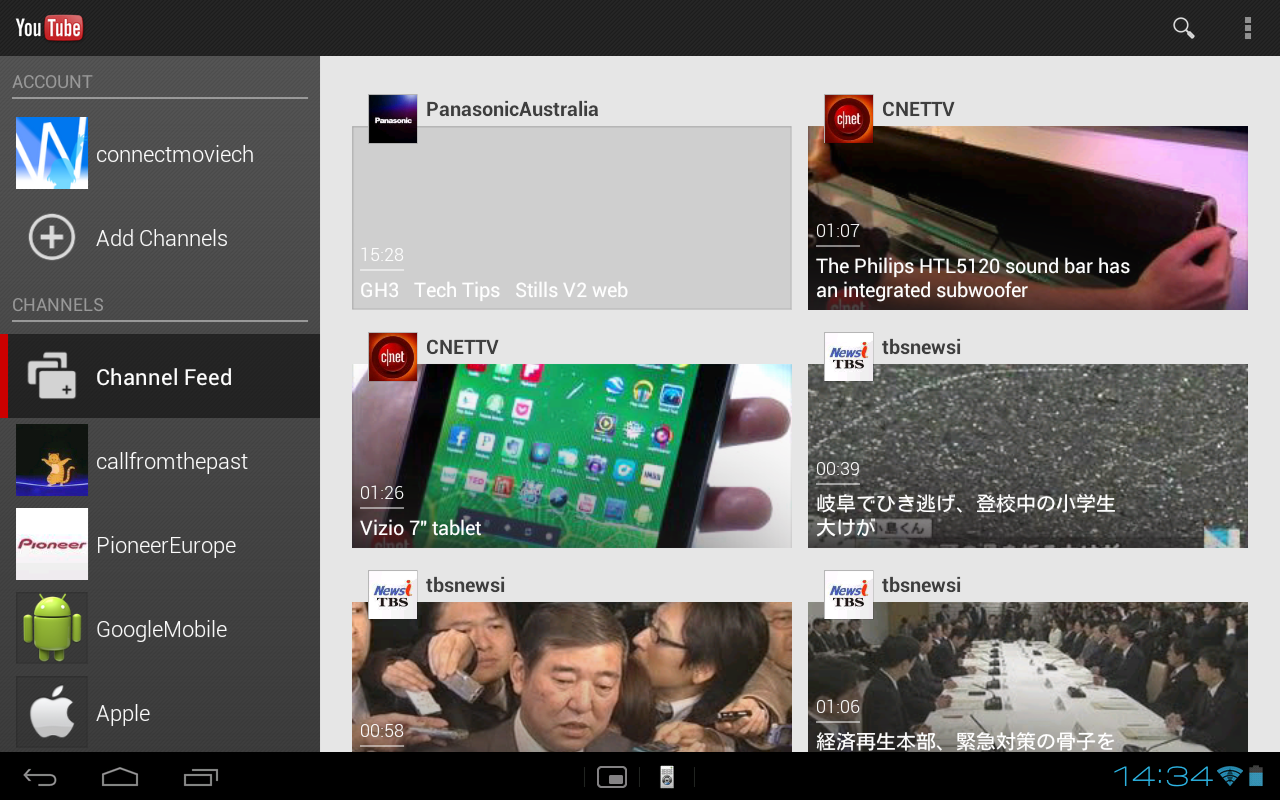The image size is (1280, 800).
Task: Open the connectmoviech account name
Action: 175,154
